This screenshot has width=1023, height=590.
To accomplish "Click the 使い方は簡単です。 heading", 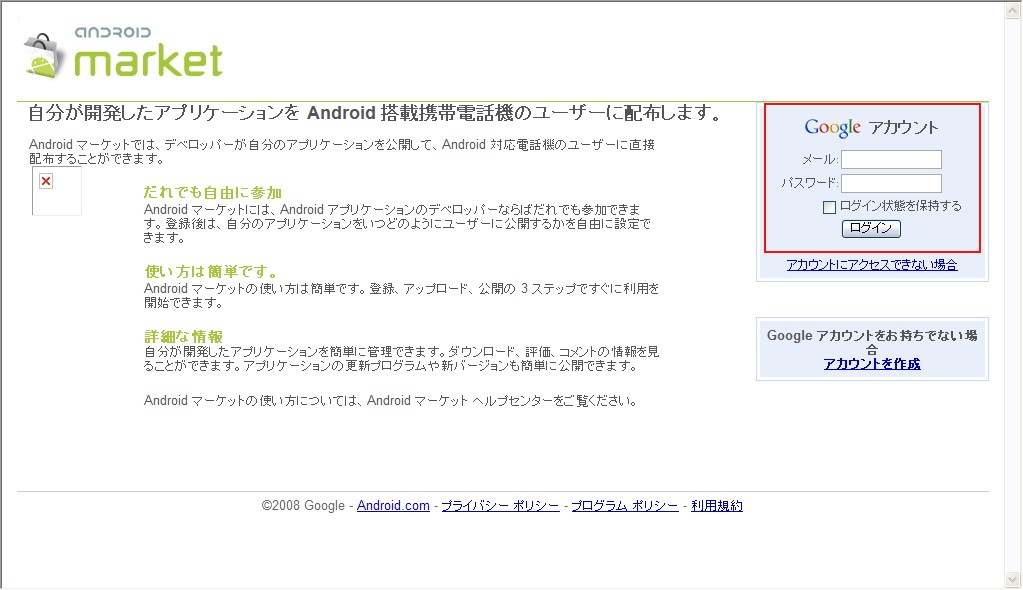I will click(211, 272).
